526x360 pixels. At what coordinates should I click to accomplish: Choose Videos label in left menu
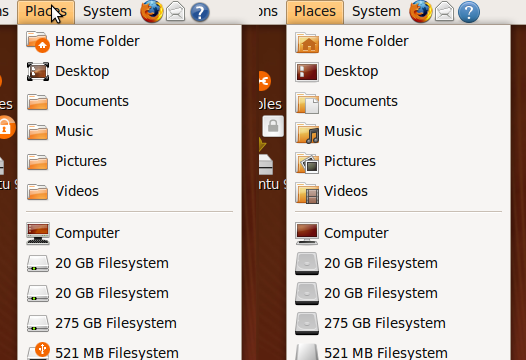77,191
